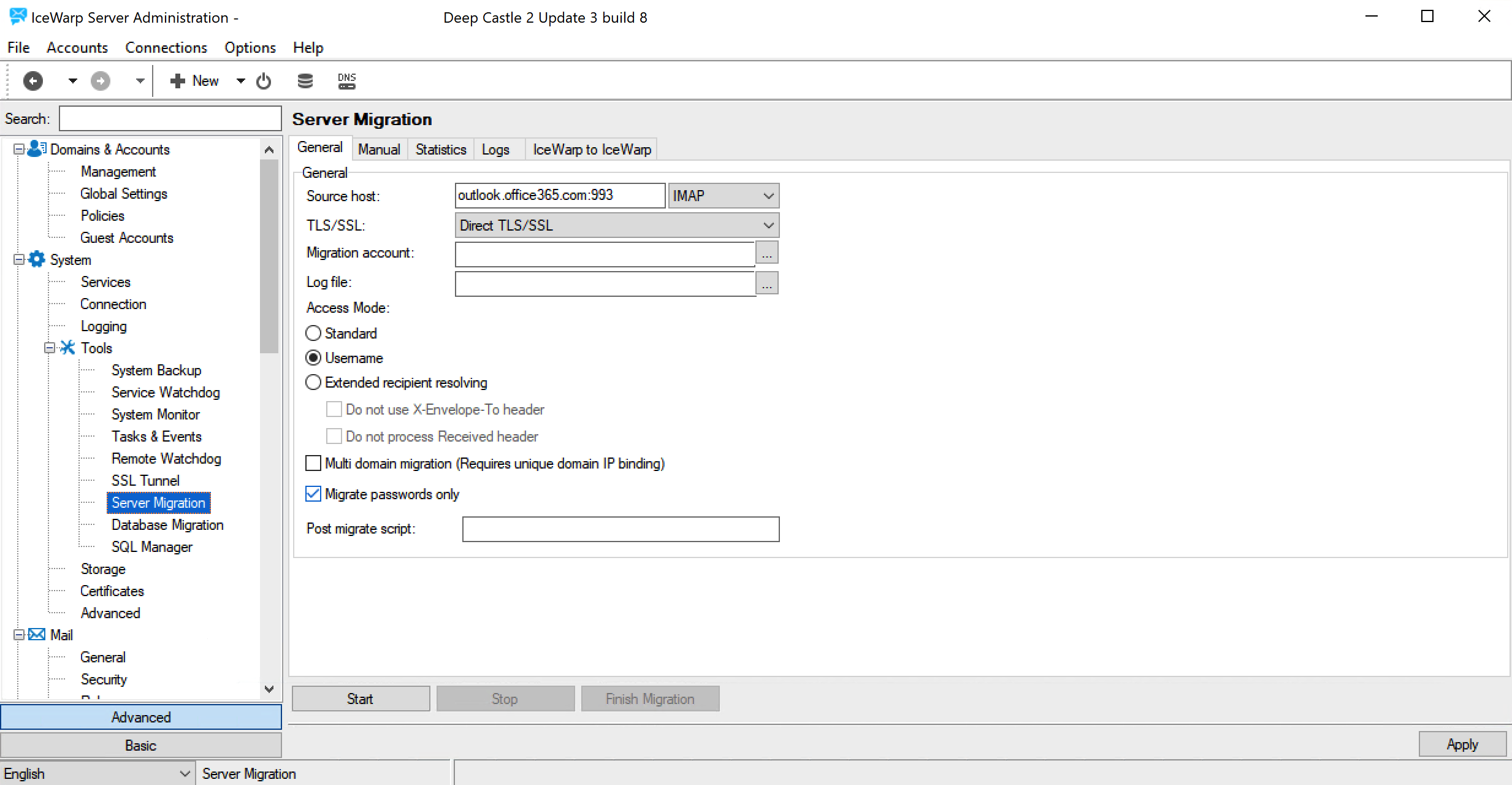Select the General tab
The width and height of the screenshot is (1512, 785).
point(319,147)
